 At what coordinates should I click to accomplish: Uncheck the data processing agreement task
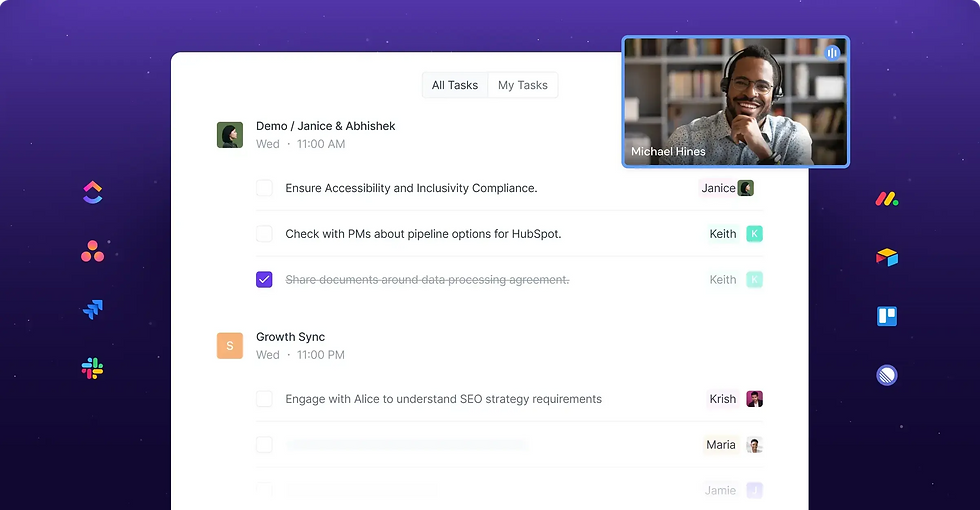pos(264,279)
